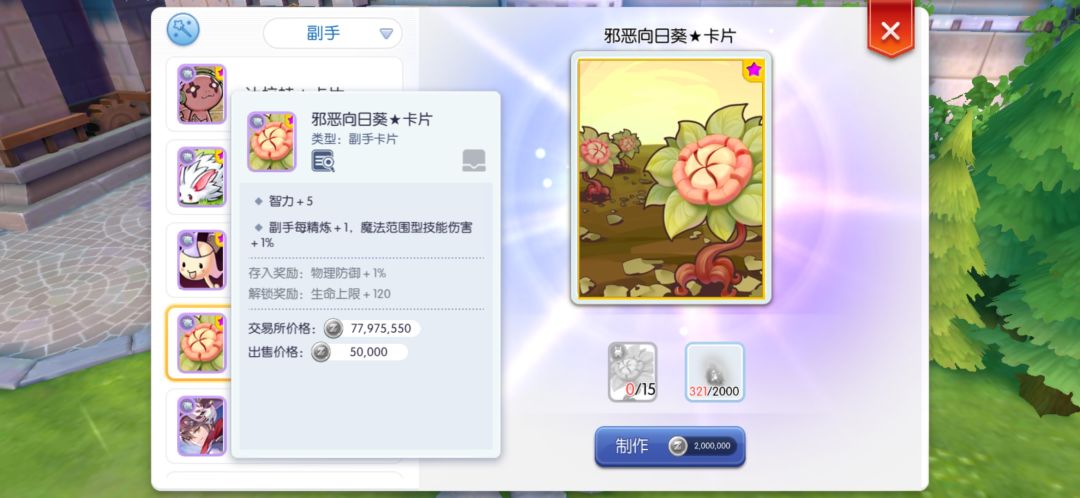The width and height of the screenshot is (1080, 498).
Task: Select the brown cookie doll card in the list
Action: click(x=202, y=94)
